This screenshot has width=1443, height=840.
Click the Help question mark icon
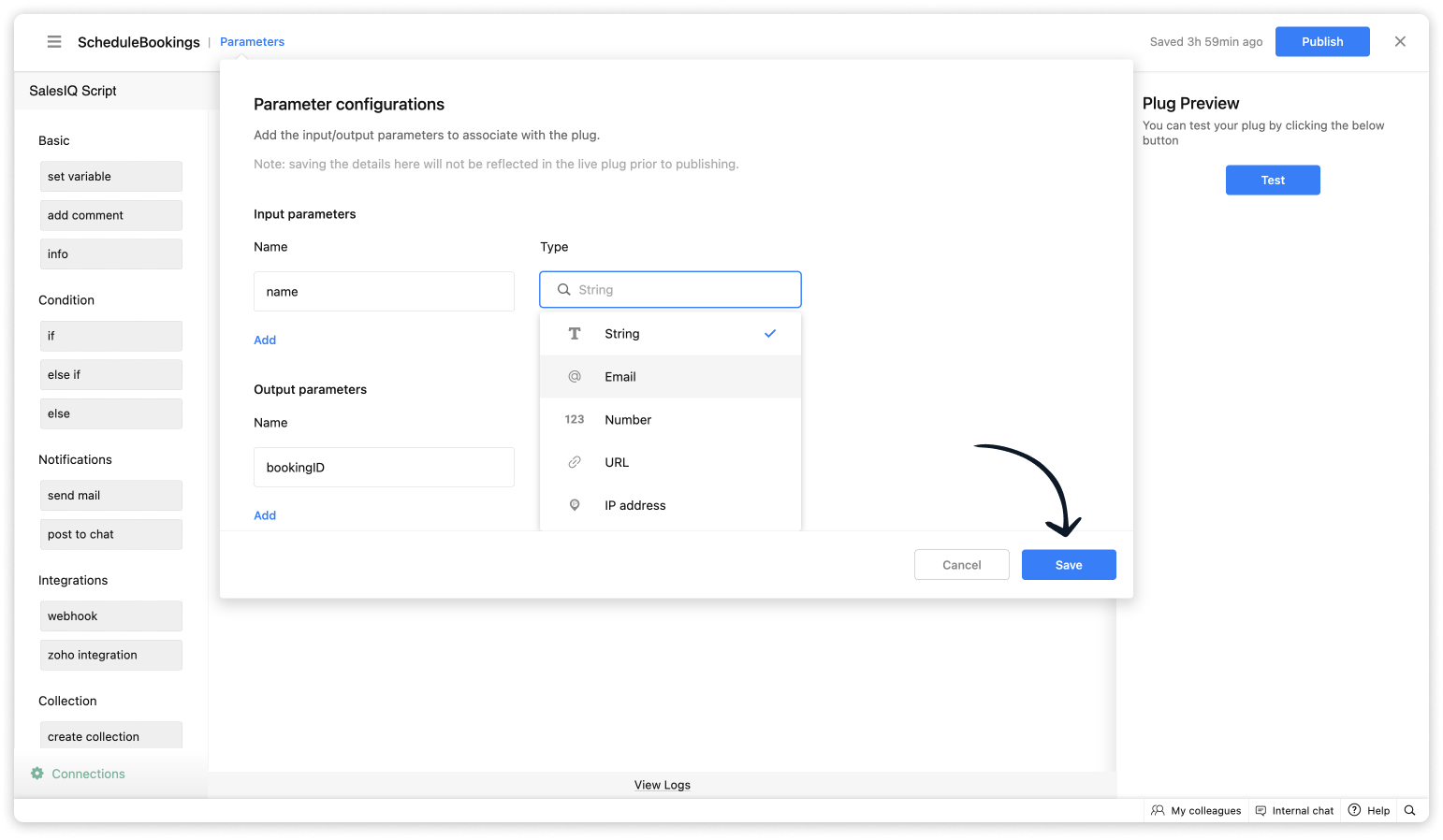[1354, 810]
